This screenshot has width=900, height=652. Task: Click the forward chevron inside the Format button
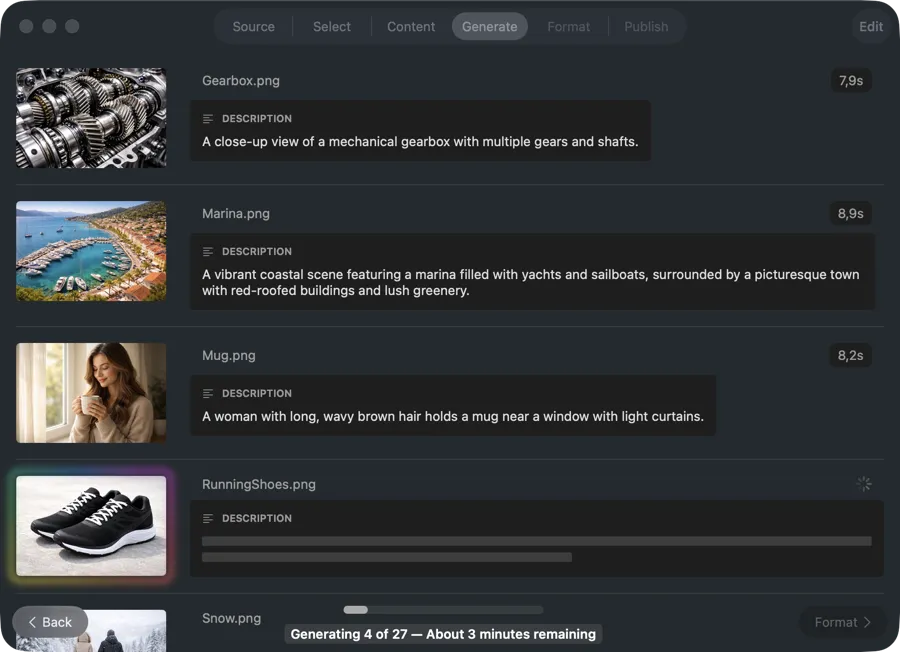[x=866, y=622]
